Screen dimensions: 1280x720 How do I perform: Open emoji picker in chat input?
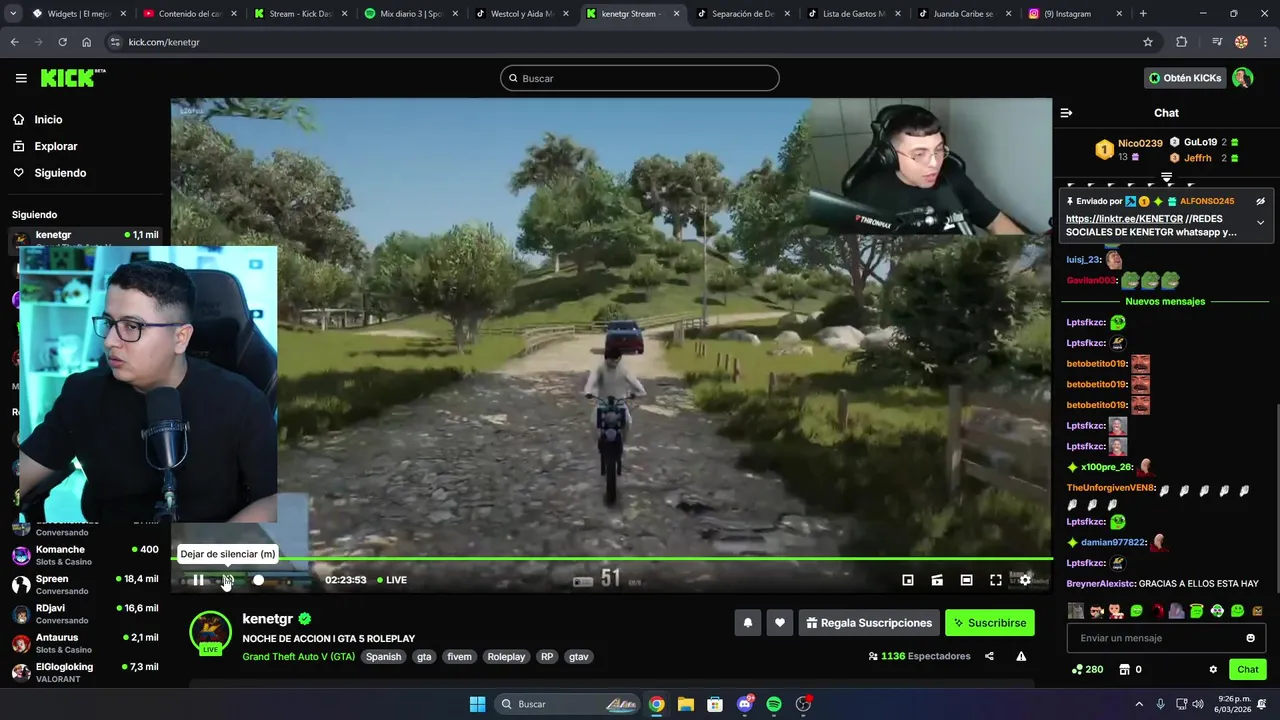1250,638
